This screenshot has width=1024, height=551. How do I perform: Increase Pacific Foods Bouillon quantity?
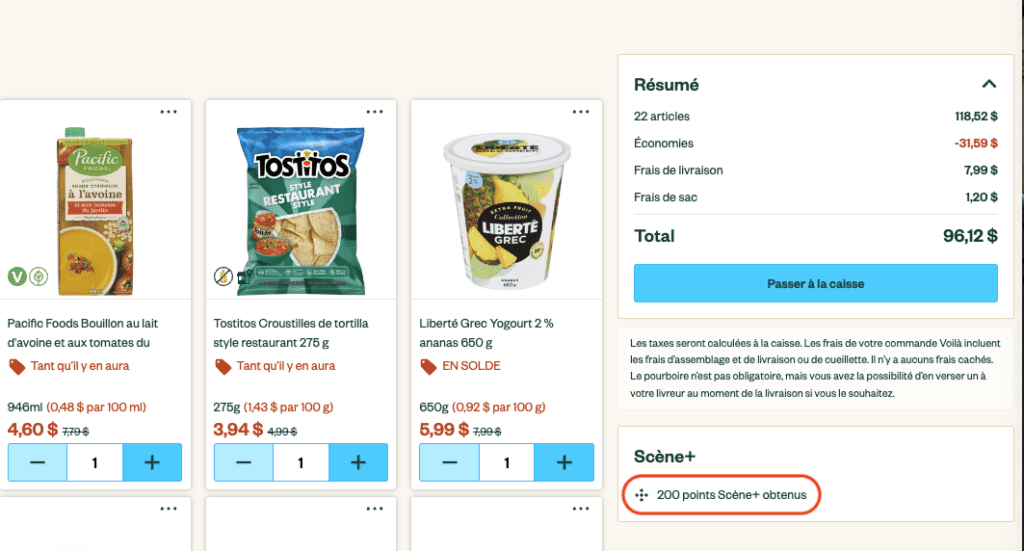pos(152,463)
